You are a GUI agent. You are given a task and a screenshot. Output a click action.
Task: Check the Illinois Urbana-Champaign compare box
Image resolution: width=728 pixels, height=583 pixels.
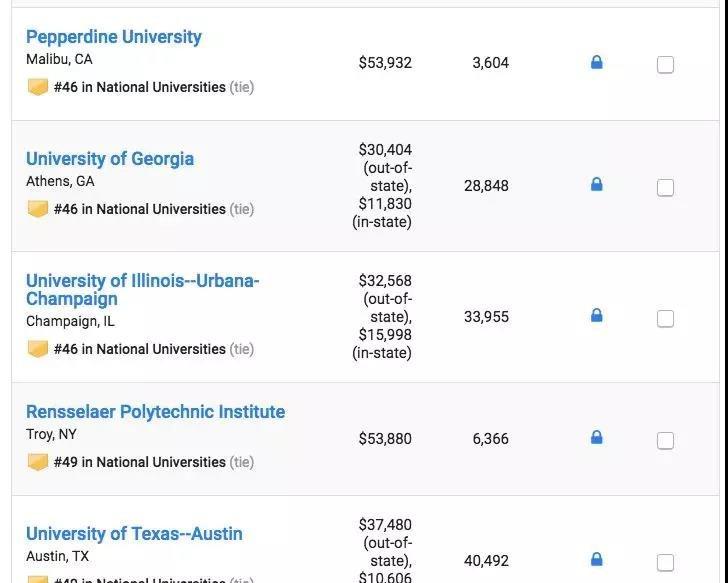665,319
